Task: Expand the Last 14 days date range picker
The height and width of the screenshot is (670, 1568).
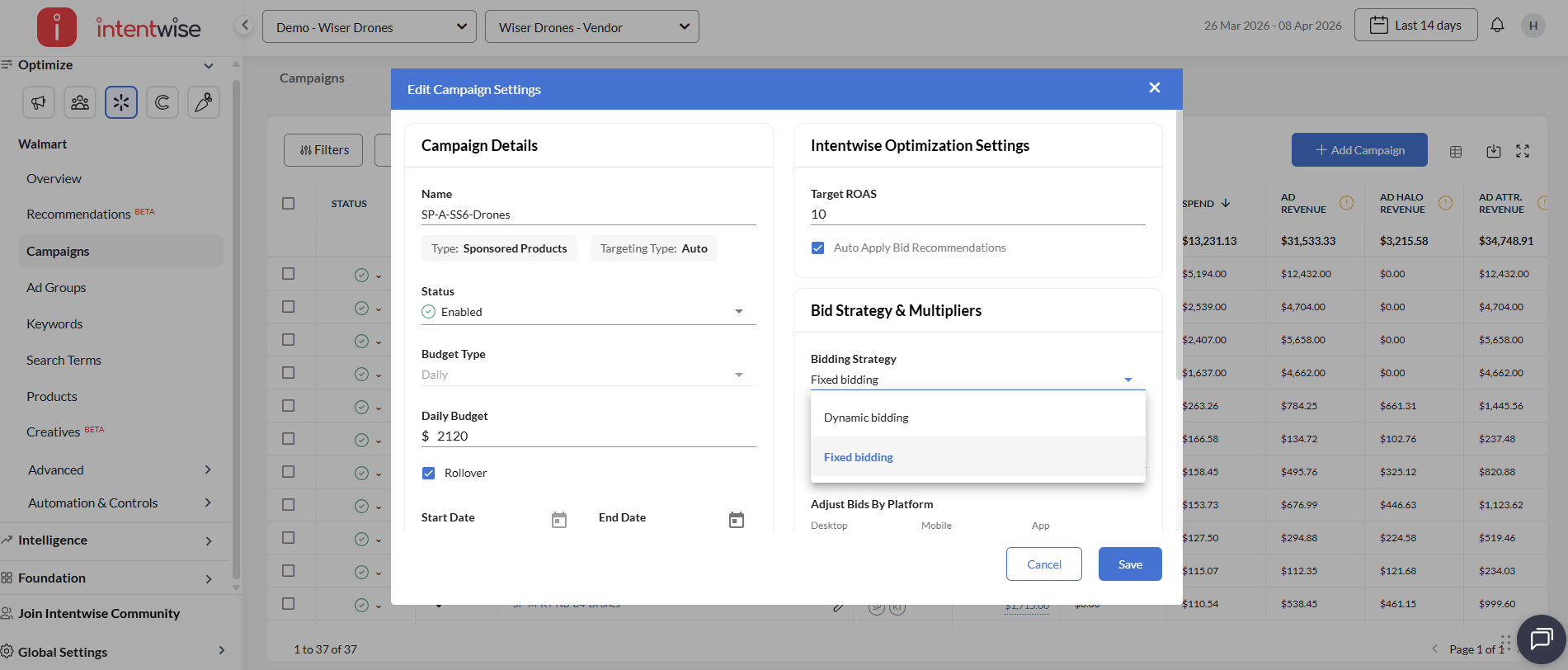Action: pyautogui.click(x=1415, y=26)
